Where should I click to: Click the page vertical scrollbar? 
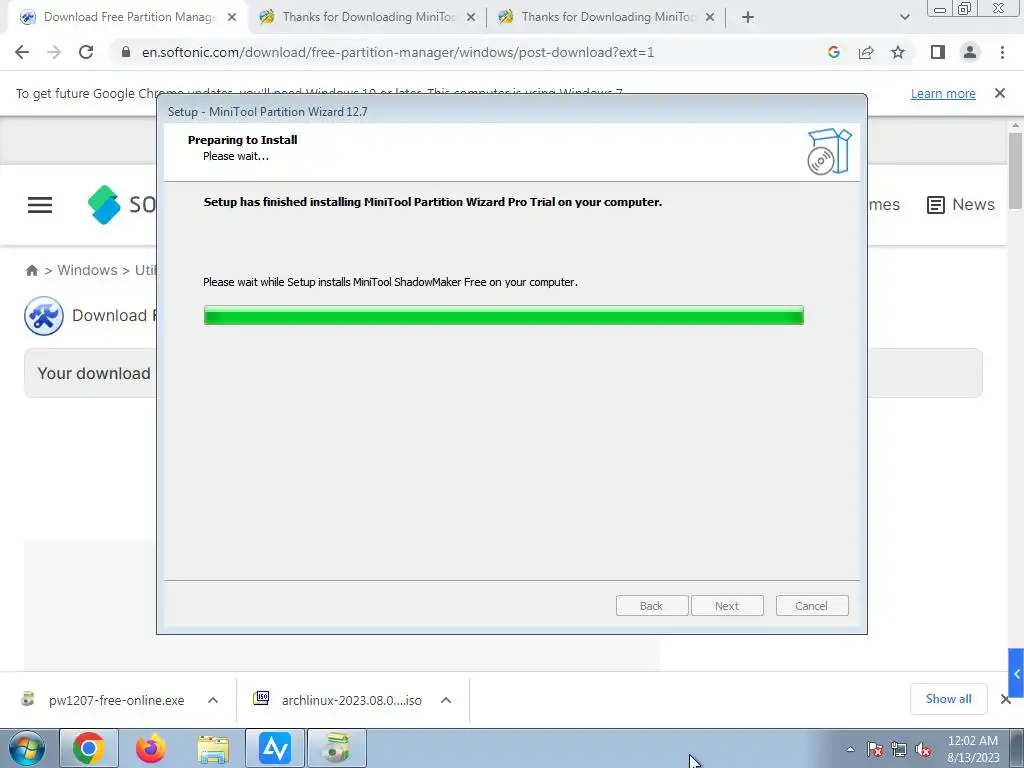(1016, 171)
